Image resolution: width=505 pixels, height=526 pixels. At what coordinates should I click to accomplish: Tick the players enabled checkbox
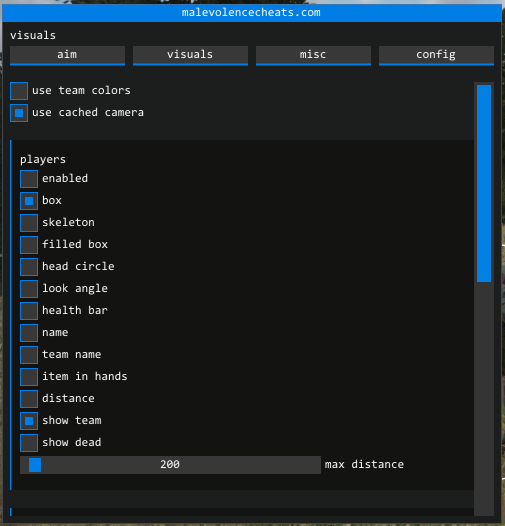29,179
